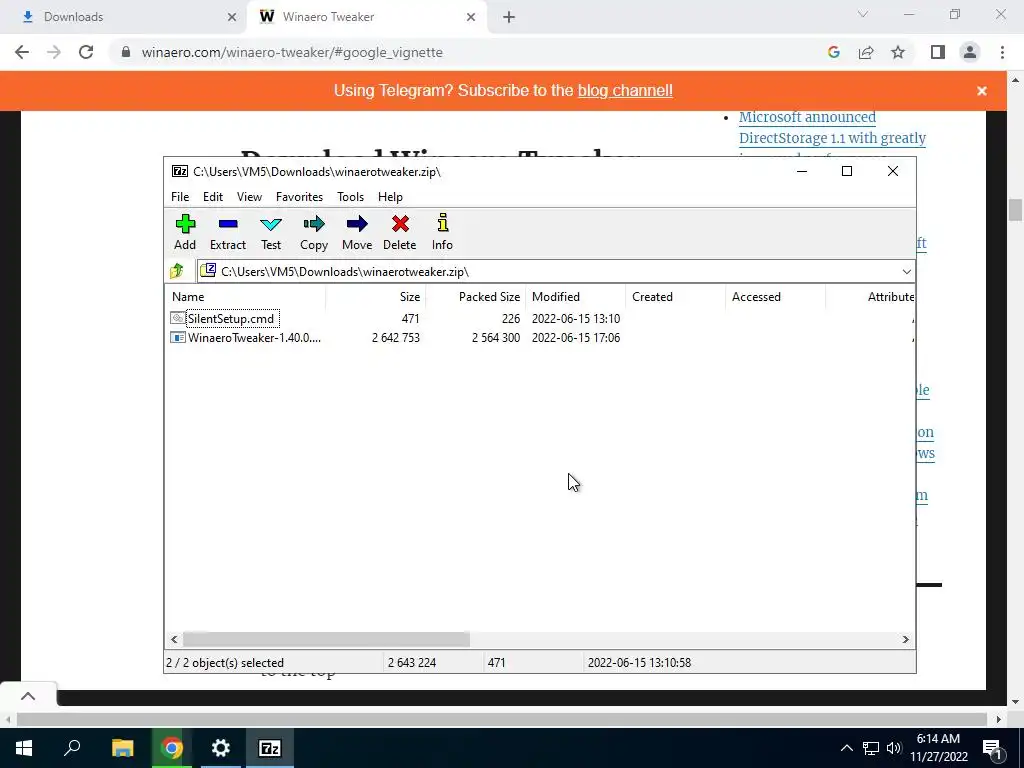This screenshot has width=1024, height=768.
Task: Click the 7-Zip horizontal scrollbar thumb
Action: [326, 639]
